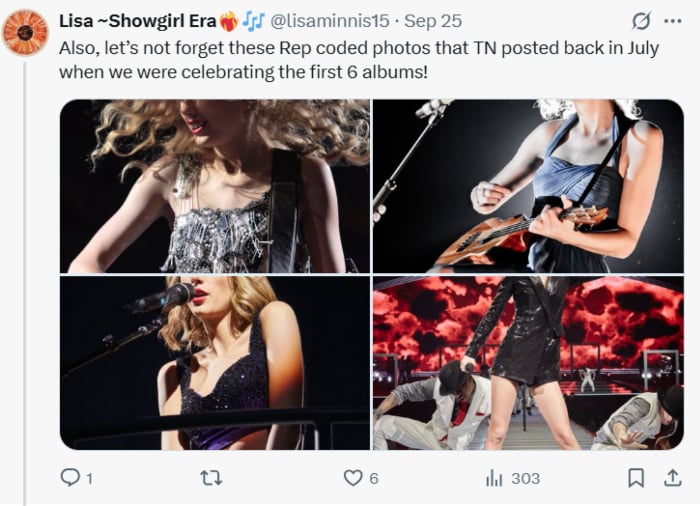Click the 303 views count
This screenshot has width=700, height=506.
point(525,479)
